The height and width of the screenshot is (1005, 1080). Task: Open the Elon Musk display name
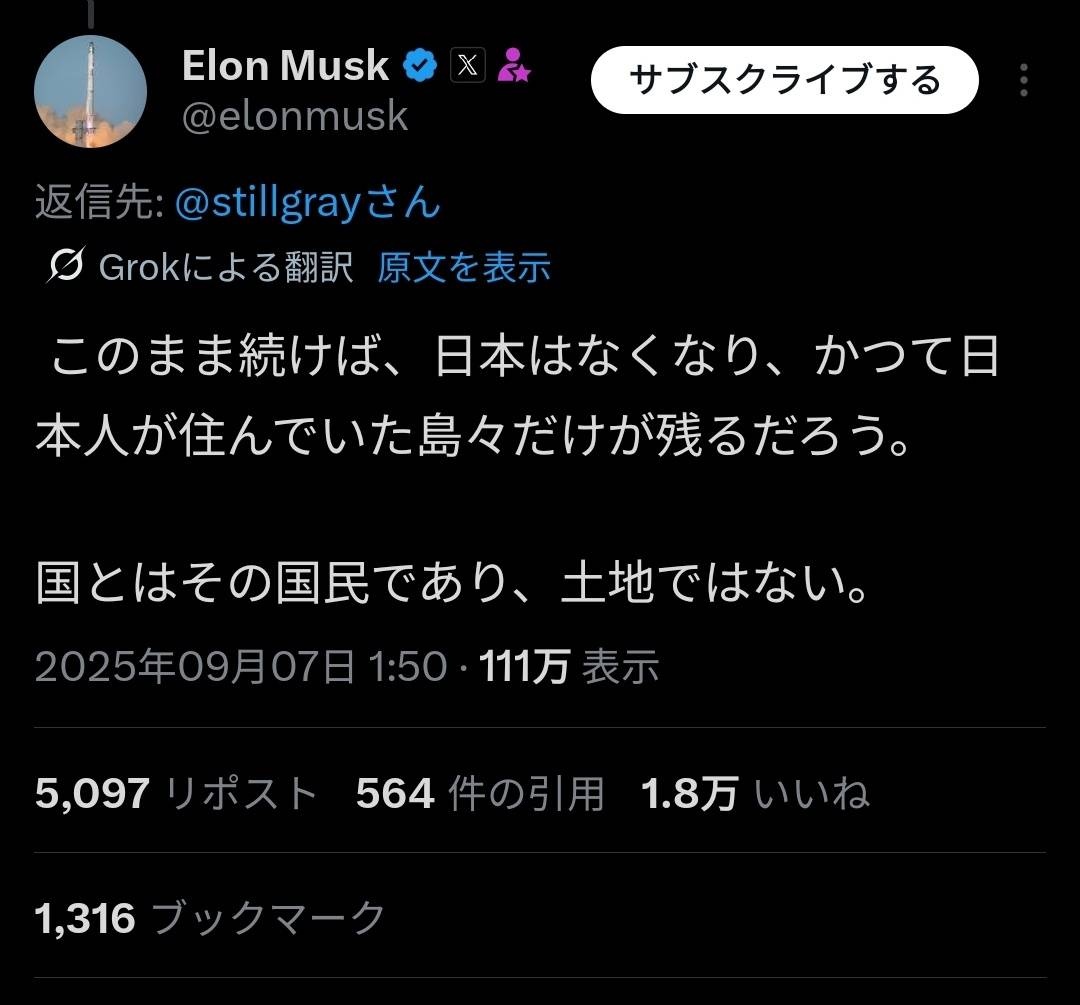pyautogui.click(x=285, y=66)
